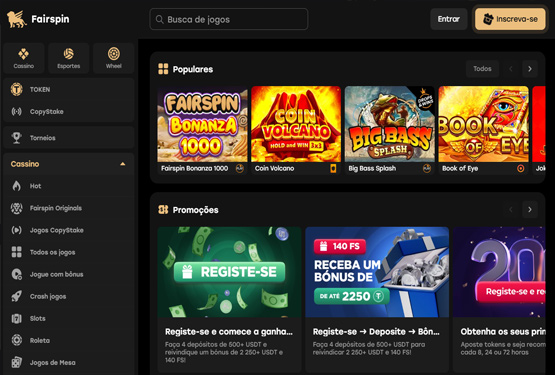The image size is (555, 375).
Task: Click the Crash jogos rocket icon
Action: [x=17, y=296]
